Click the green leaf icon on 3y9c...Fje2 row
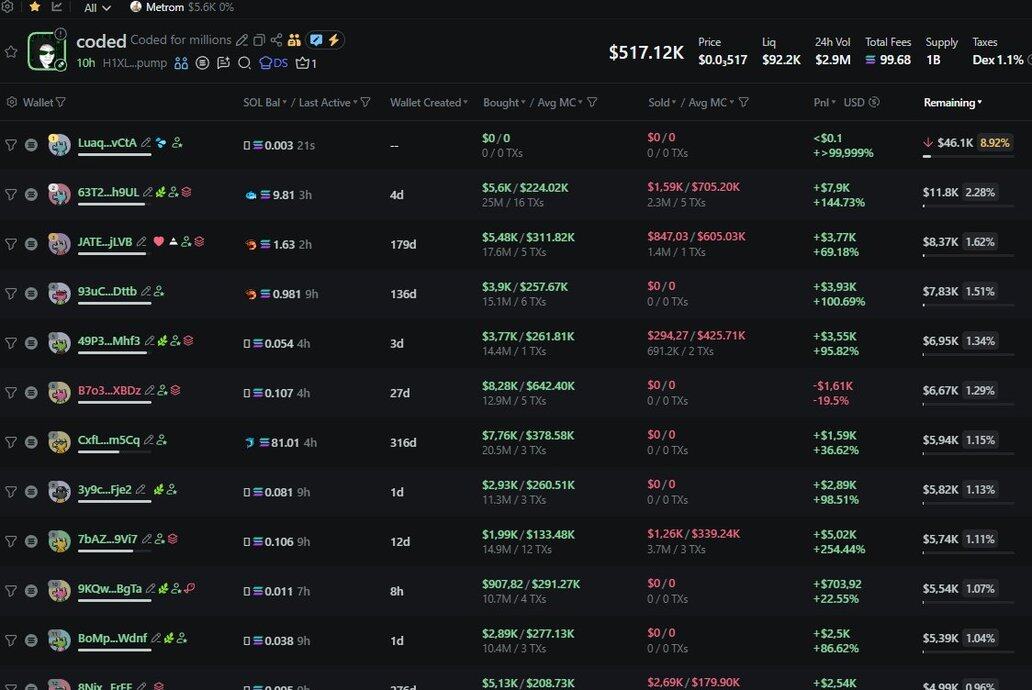 coord(158,489)
